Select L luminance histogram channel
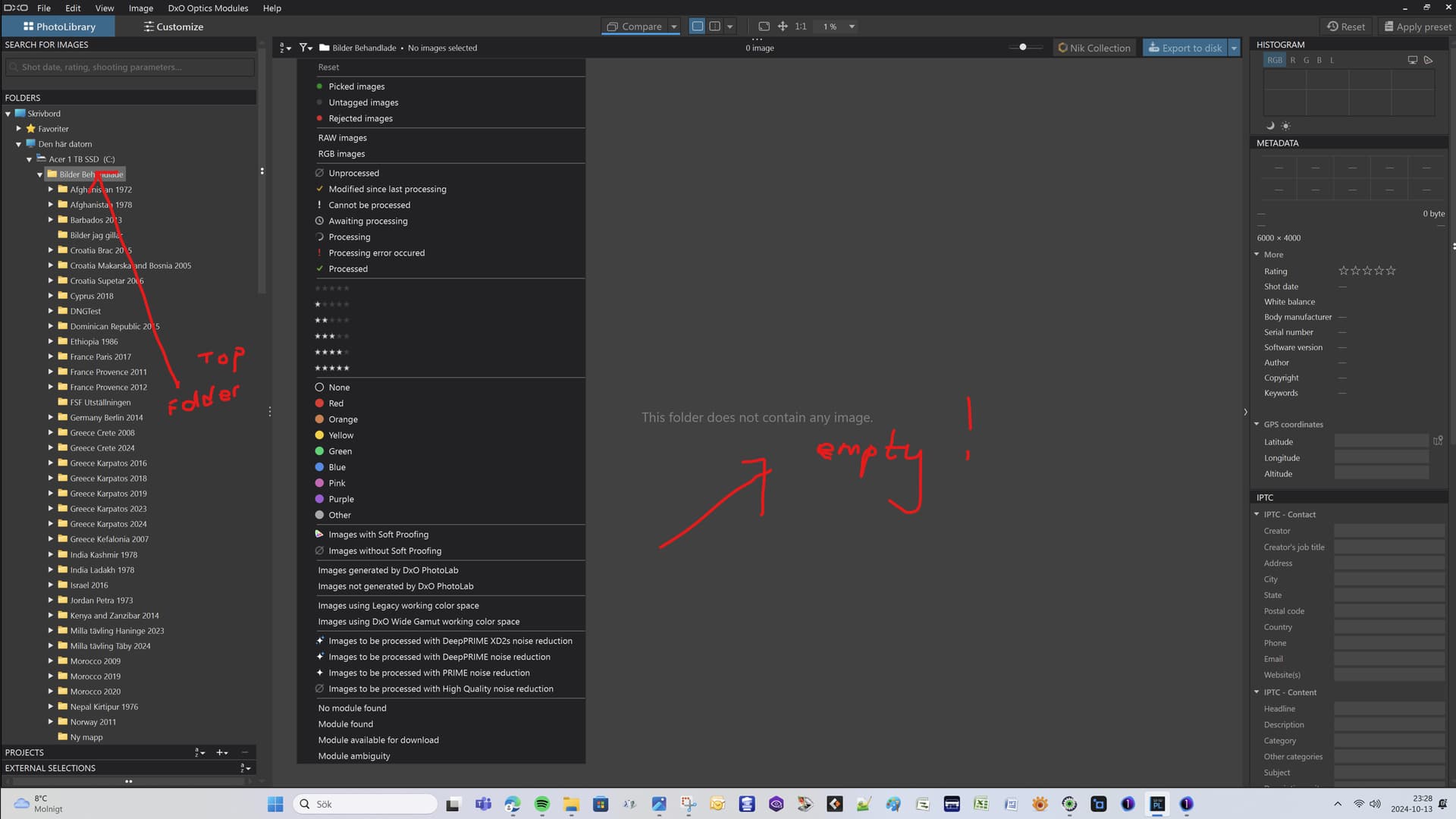The image size is (1456, 819). (1332, 60)
